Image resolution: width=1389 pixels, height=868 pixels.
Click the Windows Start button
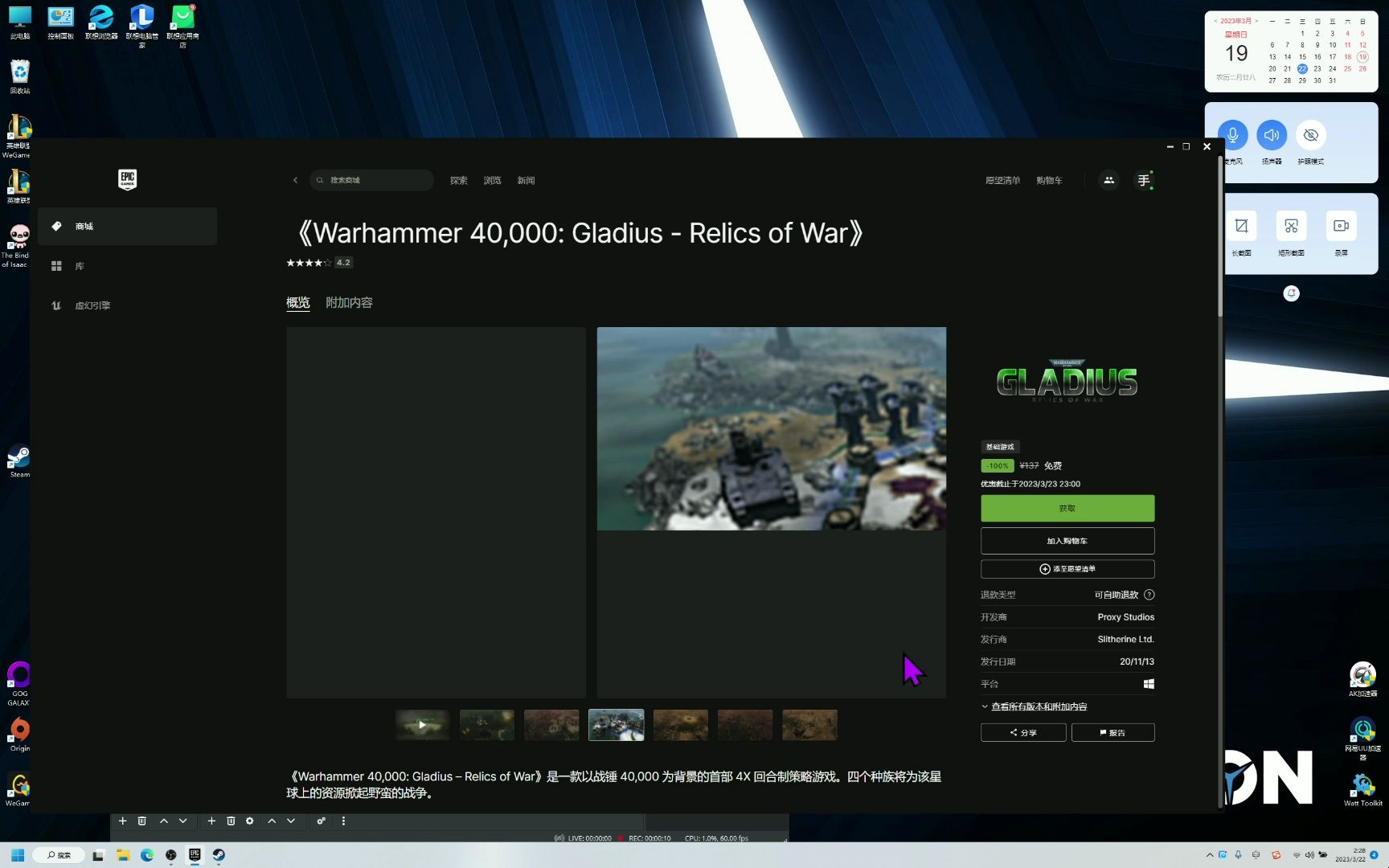[17, 855]
